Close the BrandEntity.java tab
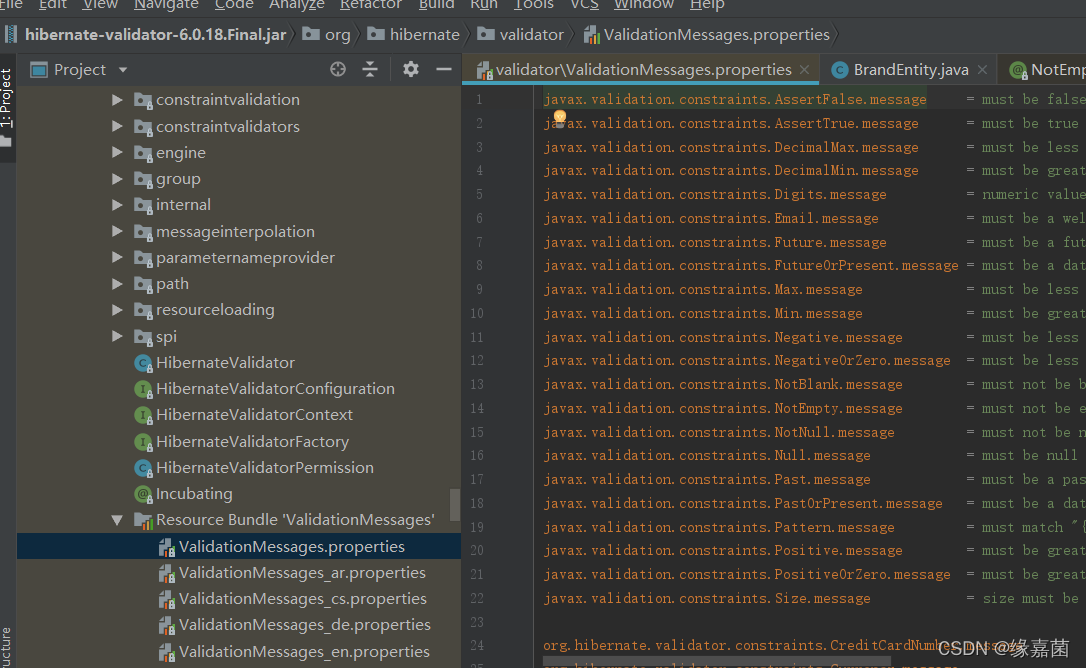 [x=982, y=70]
